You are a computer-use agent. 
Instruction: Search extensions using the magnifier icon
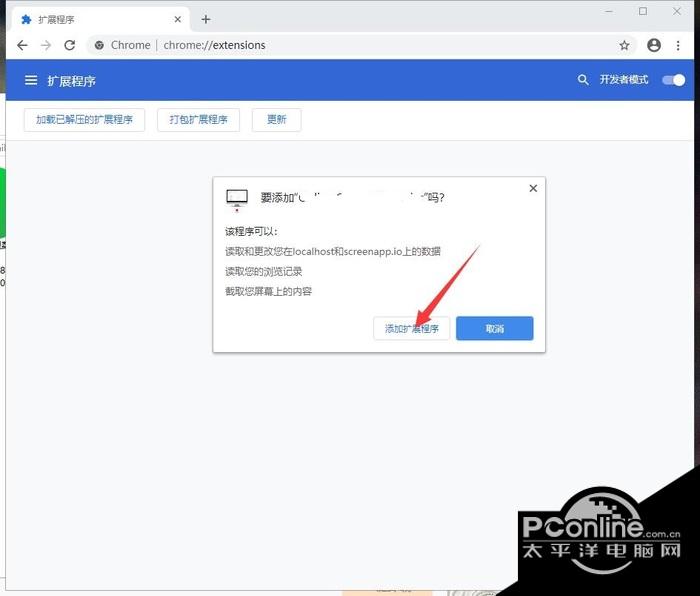click(x=583, y=80)
